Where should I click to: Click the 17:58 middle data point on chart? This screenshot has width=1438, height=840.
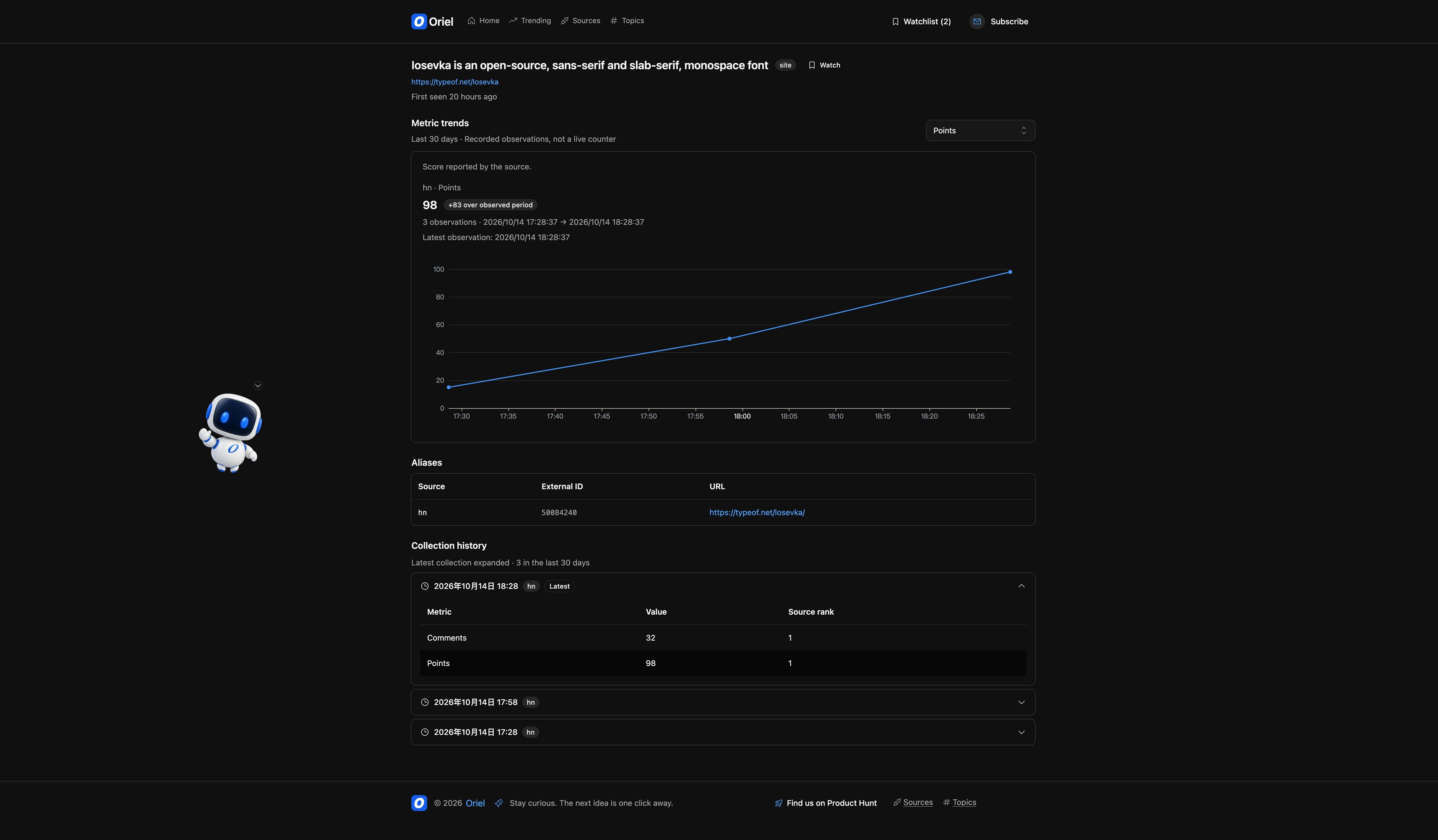(x=729, y=339)
